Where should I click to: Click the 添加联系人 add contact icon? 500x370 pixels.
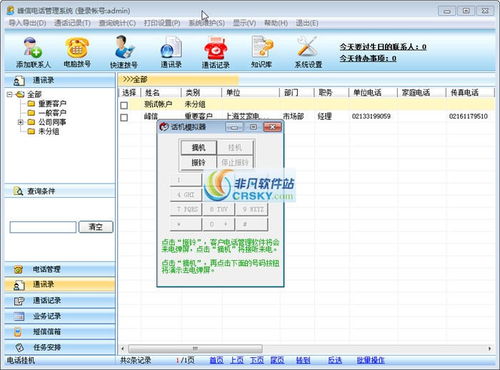33,47
